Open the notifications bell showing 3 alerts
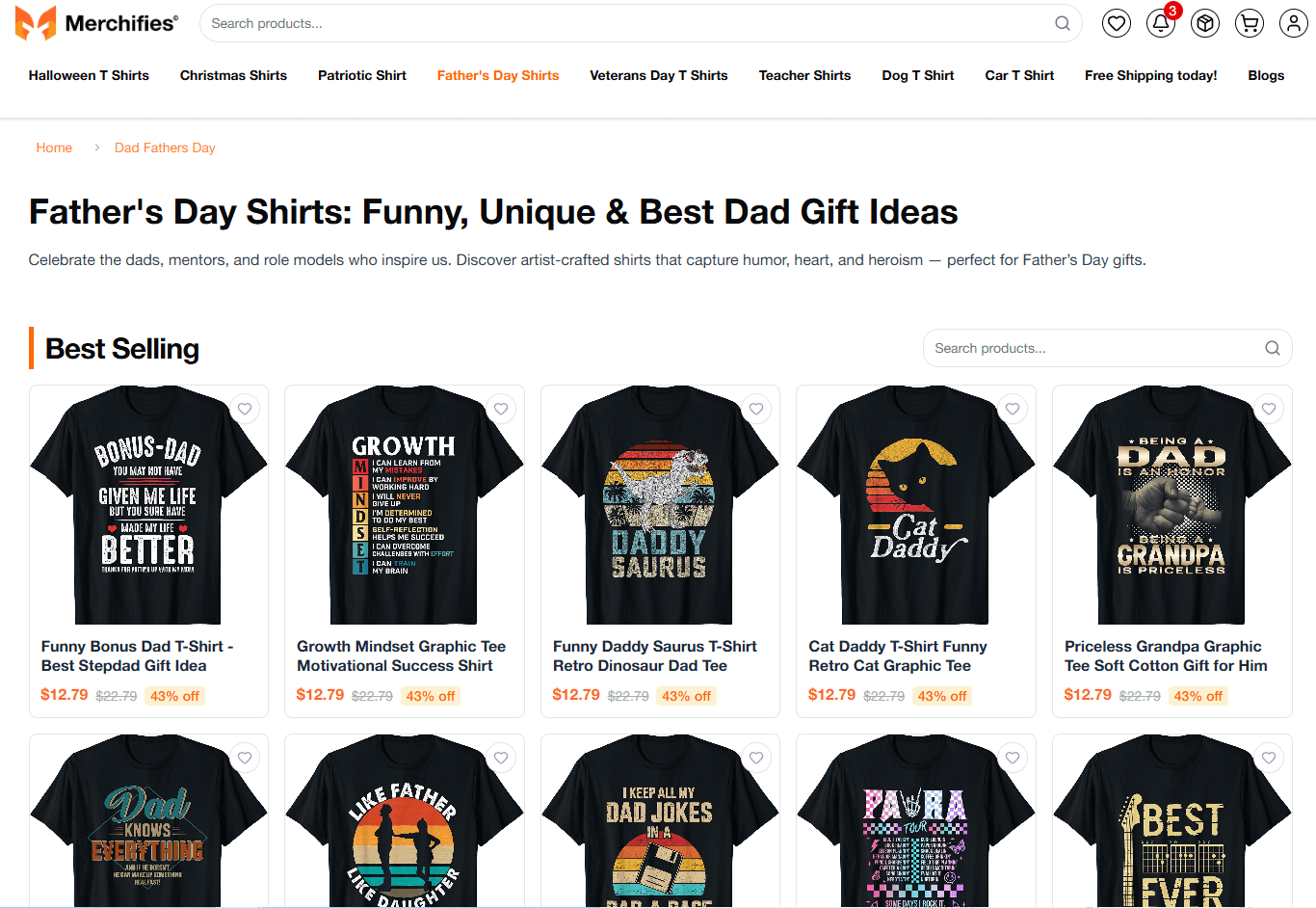Viewport: 1316px width, 908px height. click(1160, 22)
